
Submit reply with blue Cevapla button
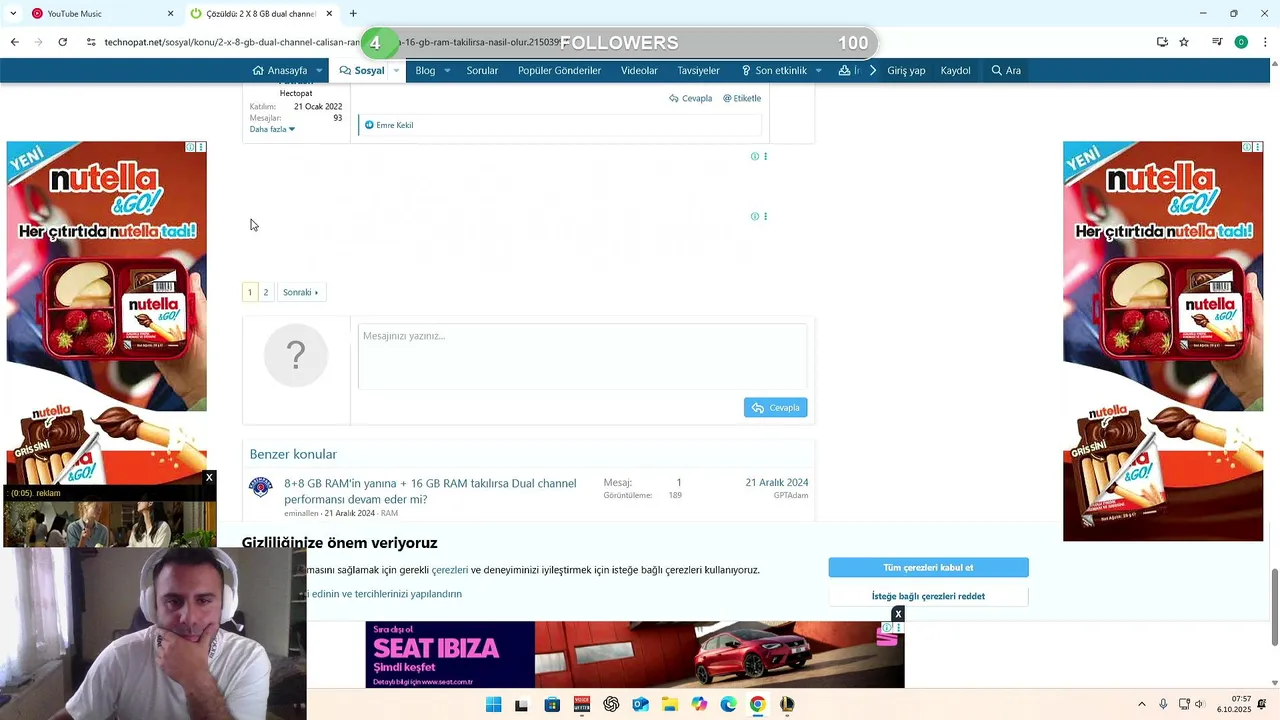click(x=775, y=407)
